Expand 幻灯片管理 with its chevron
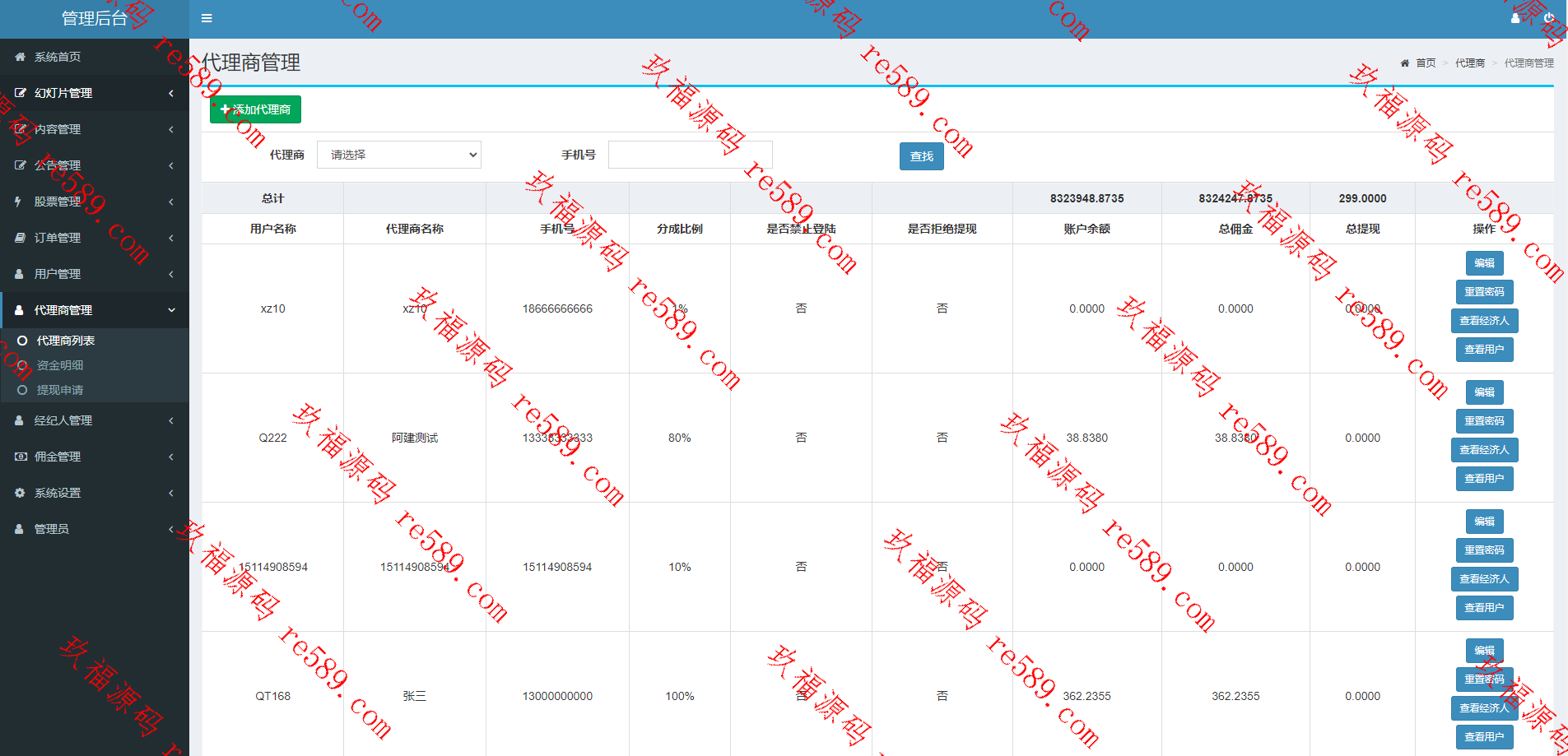Screen dimensions: 1568x756 [171, 93]
